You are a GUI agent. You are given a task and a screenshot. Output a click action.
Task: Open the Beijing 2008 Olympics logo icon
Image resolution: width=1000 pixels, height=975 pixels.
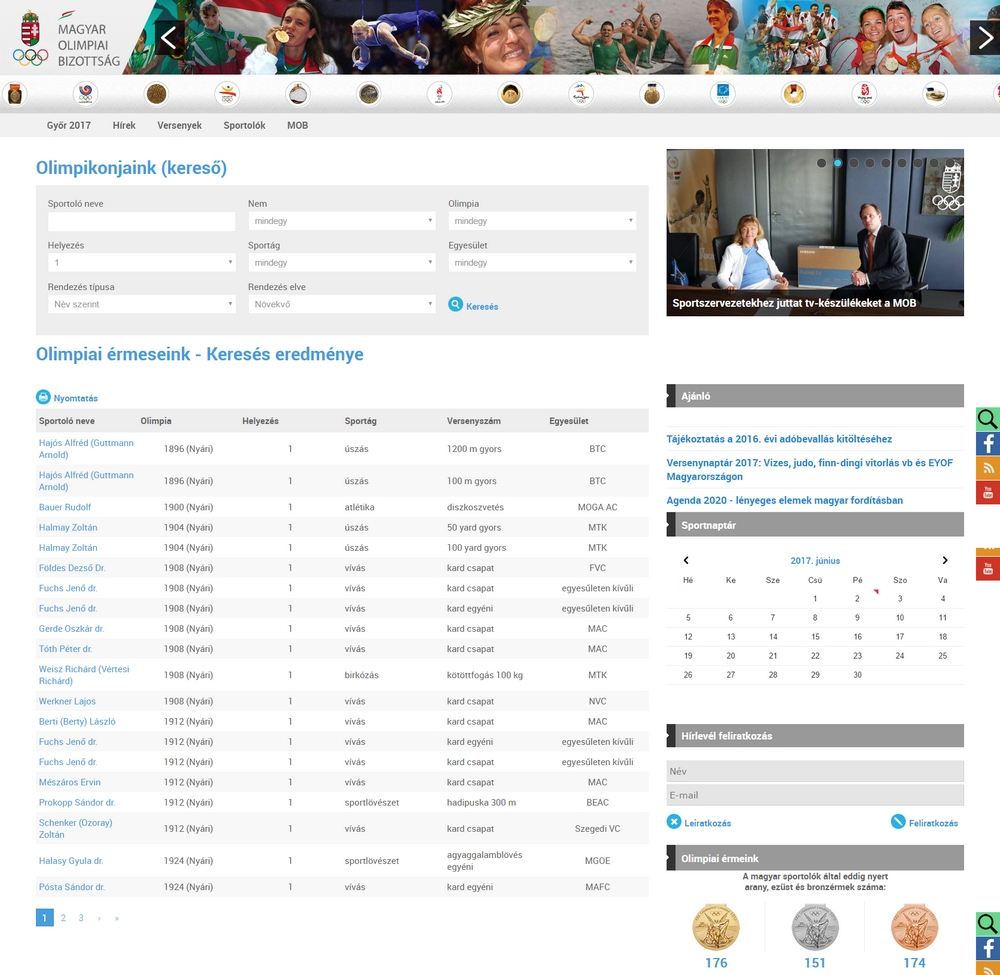pos(864,94)
